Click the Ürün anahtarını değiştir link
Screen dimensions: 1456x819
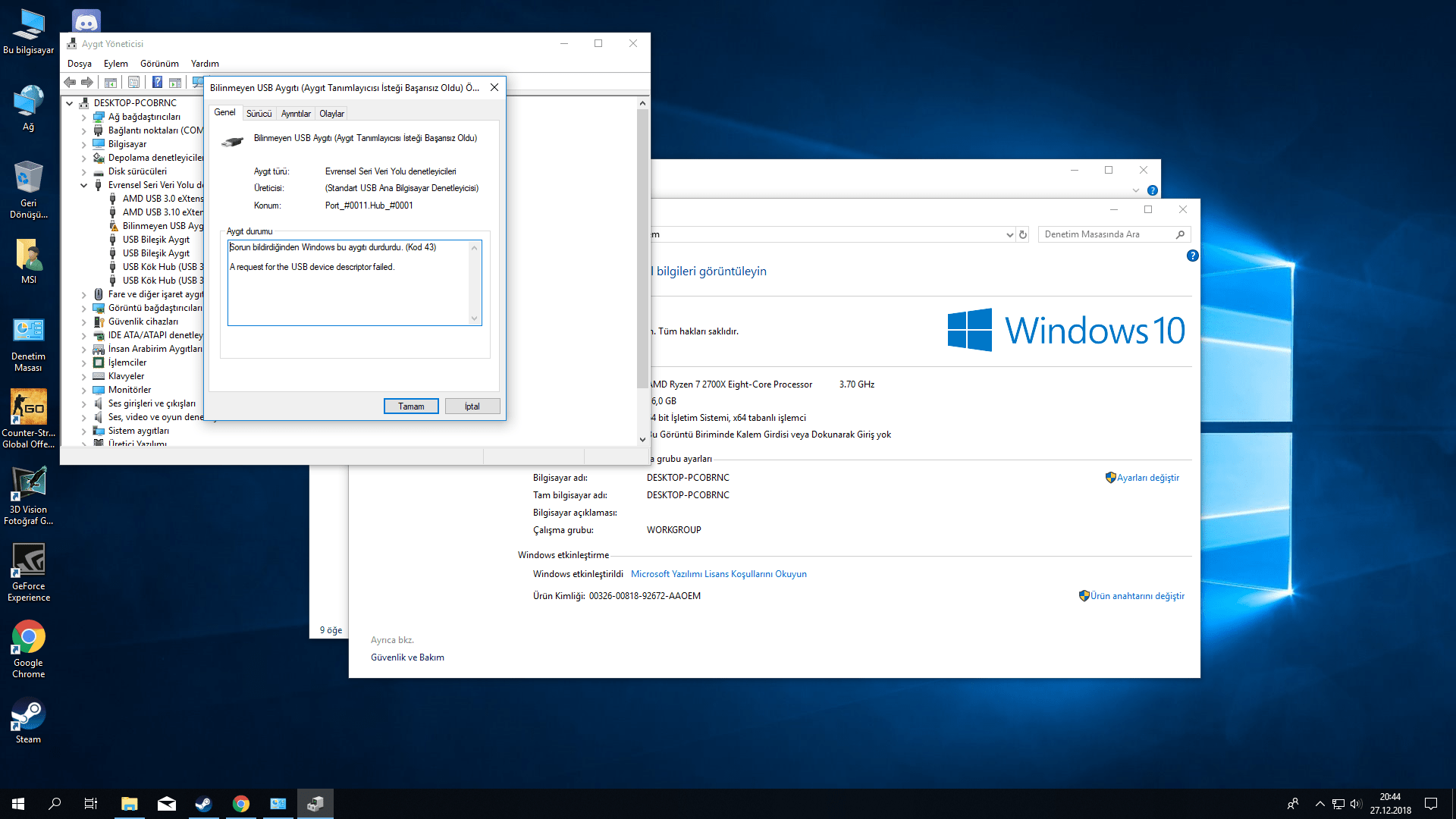pyautogui.click(x=1137, y=596)
